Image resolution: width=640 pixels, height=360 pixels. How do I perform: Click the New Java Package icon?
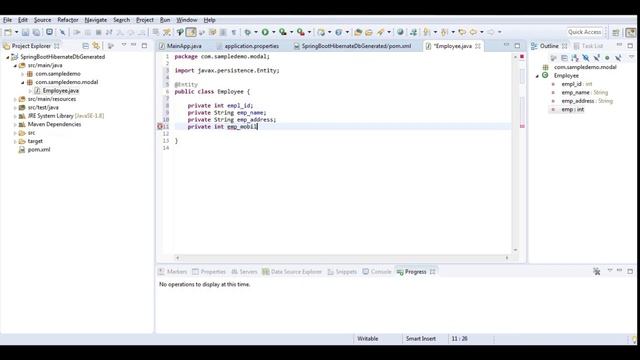pos(322,32)
